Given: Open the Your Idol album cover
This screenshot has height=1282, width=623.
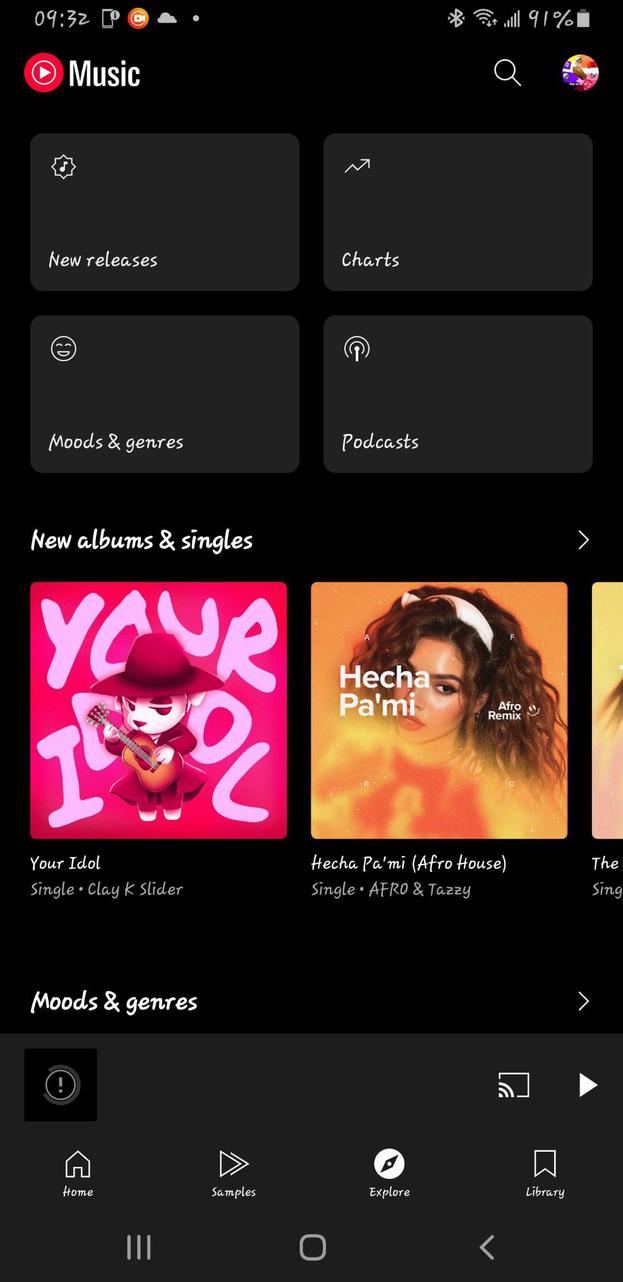Looking at the screenshot, I should coord(159,710).
